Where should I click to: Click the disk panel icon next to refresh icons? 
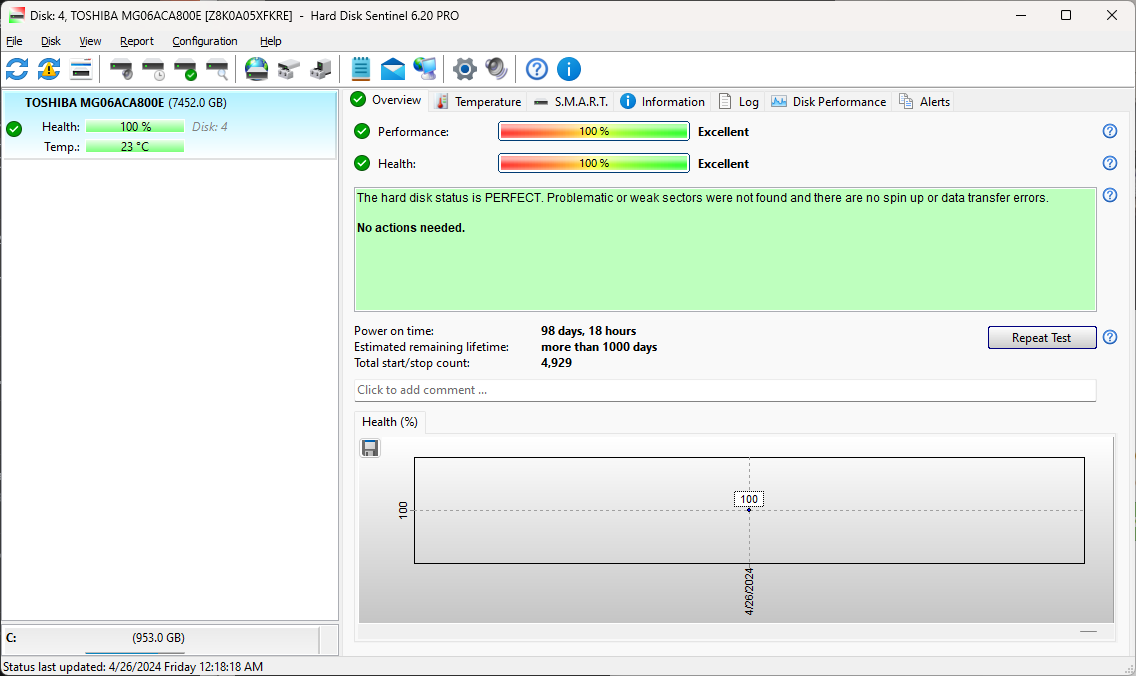point(80,70)
